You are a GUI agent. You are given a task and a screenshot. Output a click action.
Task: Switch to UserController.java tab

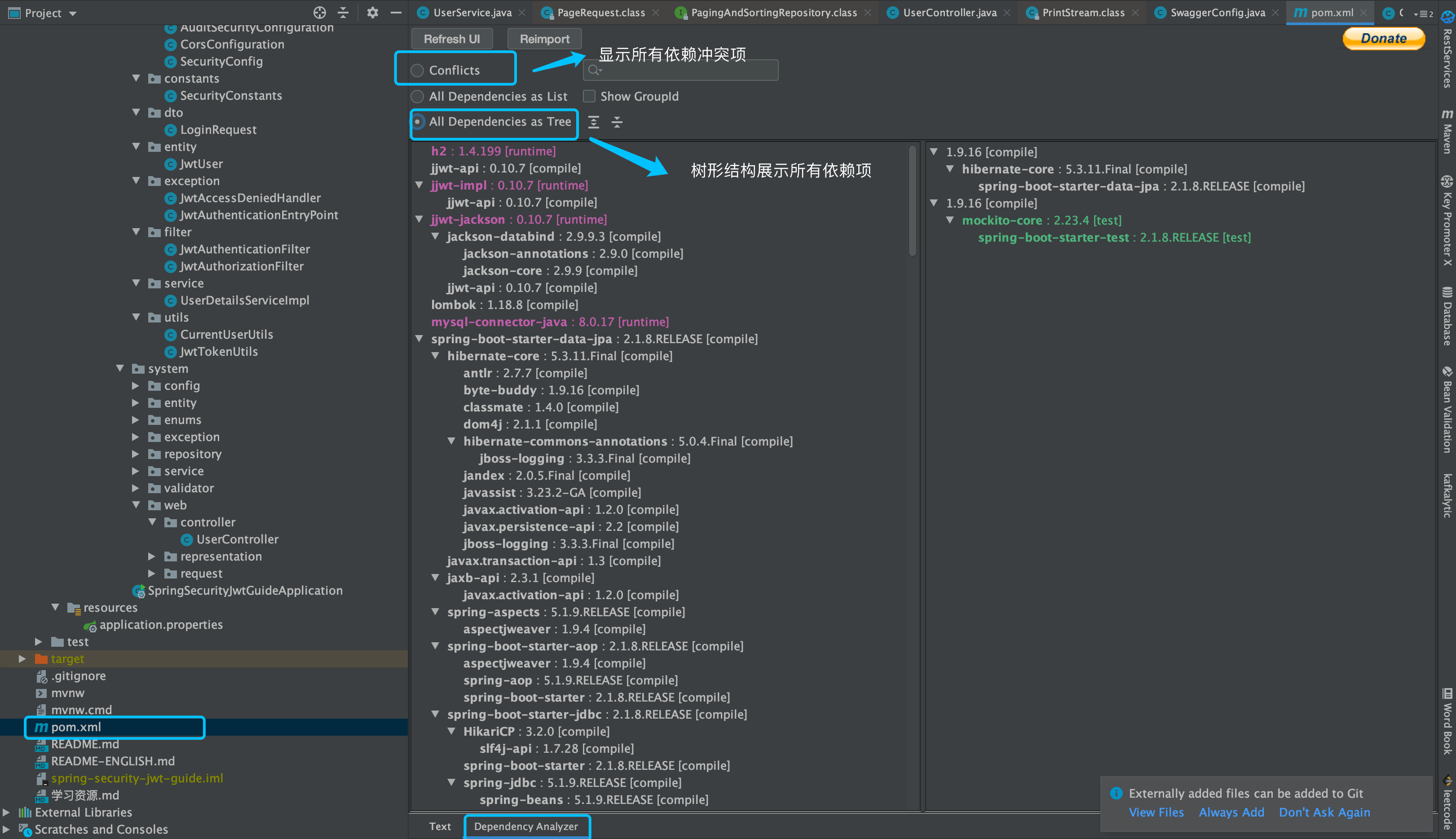949,13
